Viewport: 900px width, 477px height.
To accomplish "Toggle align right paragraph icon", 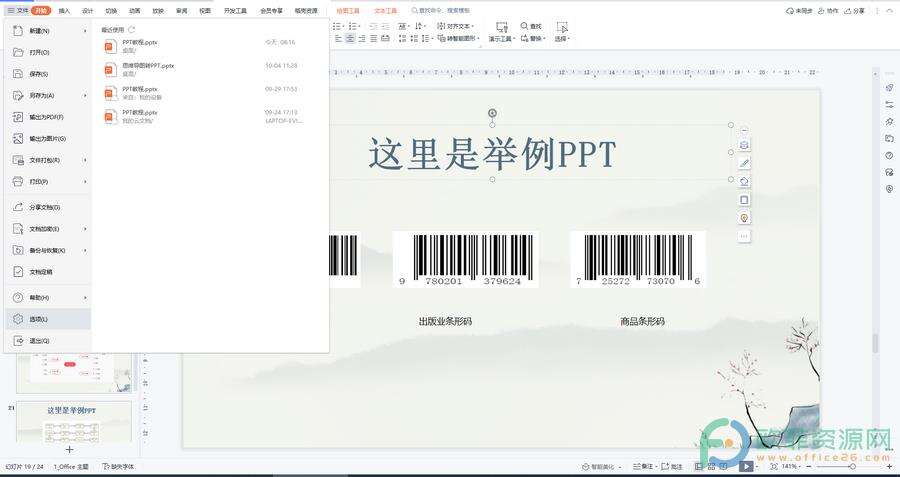I will [362, 38].
